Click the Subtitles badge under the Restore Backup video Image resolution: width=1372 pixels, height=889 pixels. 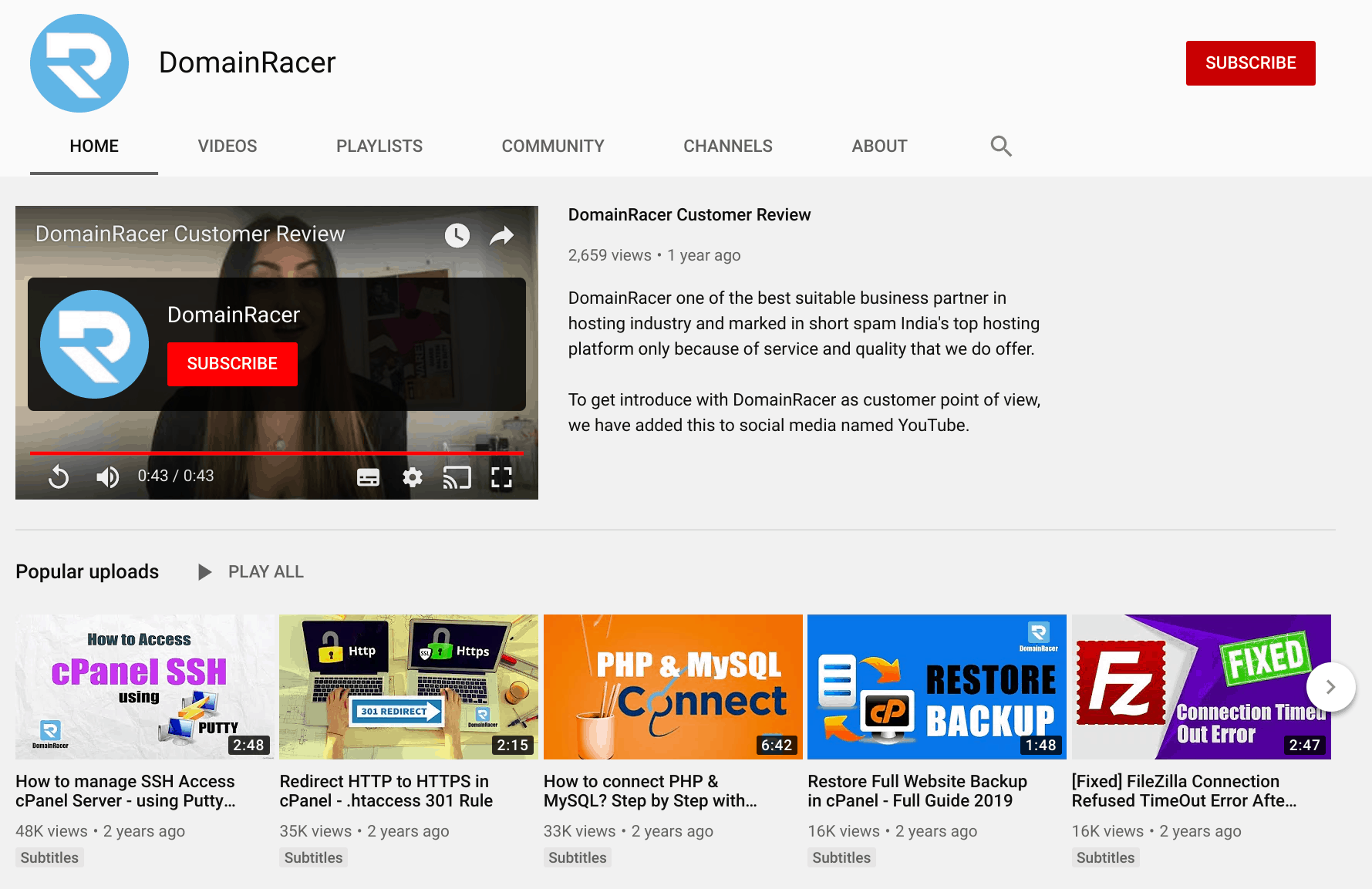point(841,858)
